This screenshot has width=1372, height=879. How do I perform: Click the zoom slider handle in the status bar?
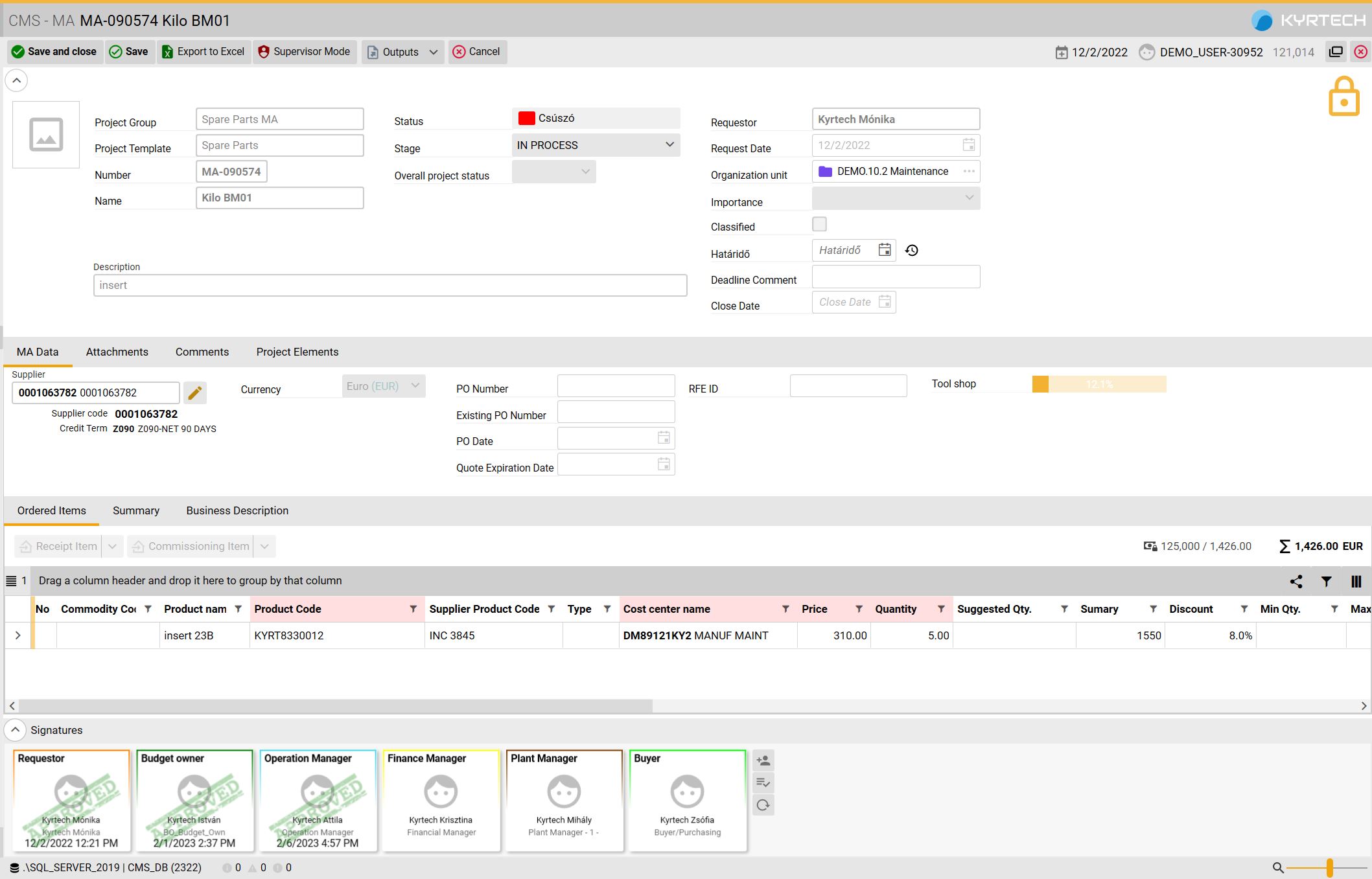click(1329, 867)
